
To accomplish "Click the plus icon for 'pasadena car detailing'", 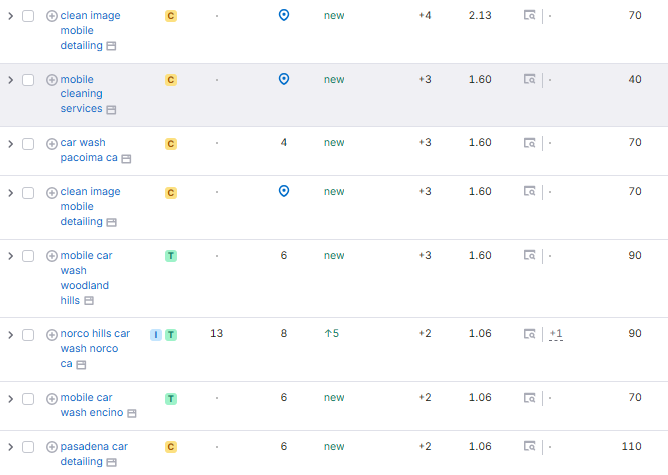I will (x=52, y=447).
